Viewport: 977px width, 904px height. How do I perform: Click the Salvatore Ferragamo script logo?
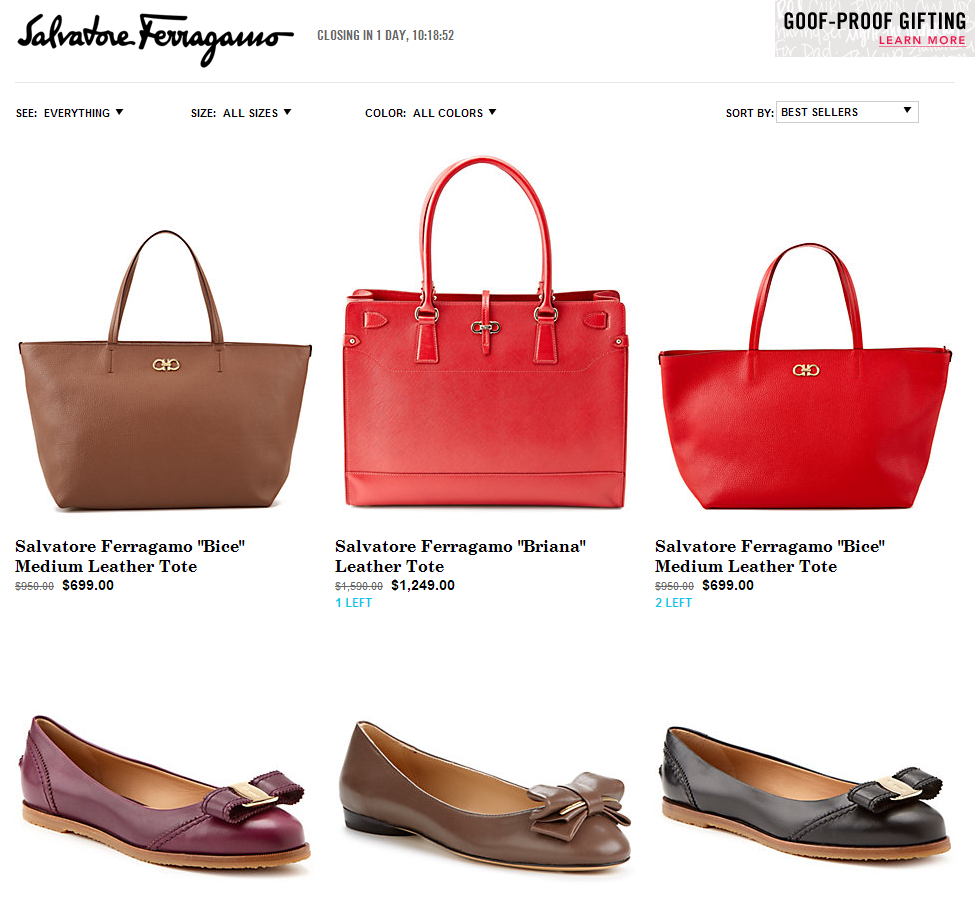tap(155, 39)
